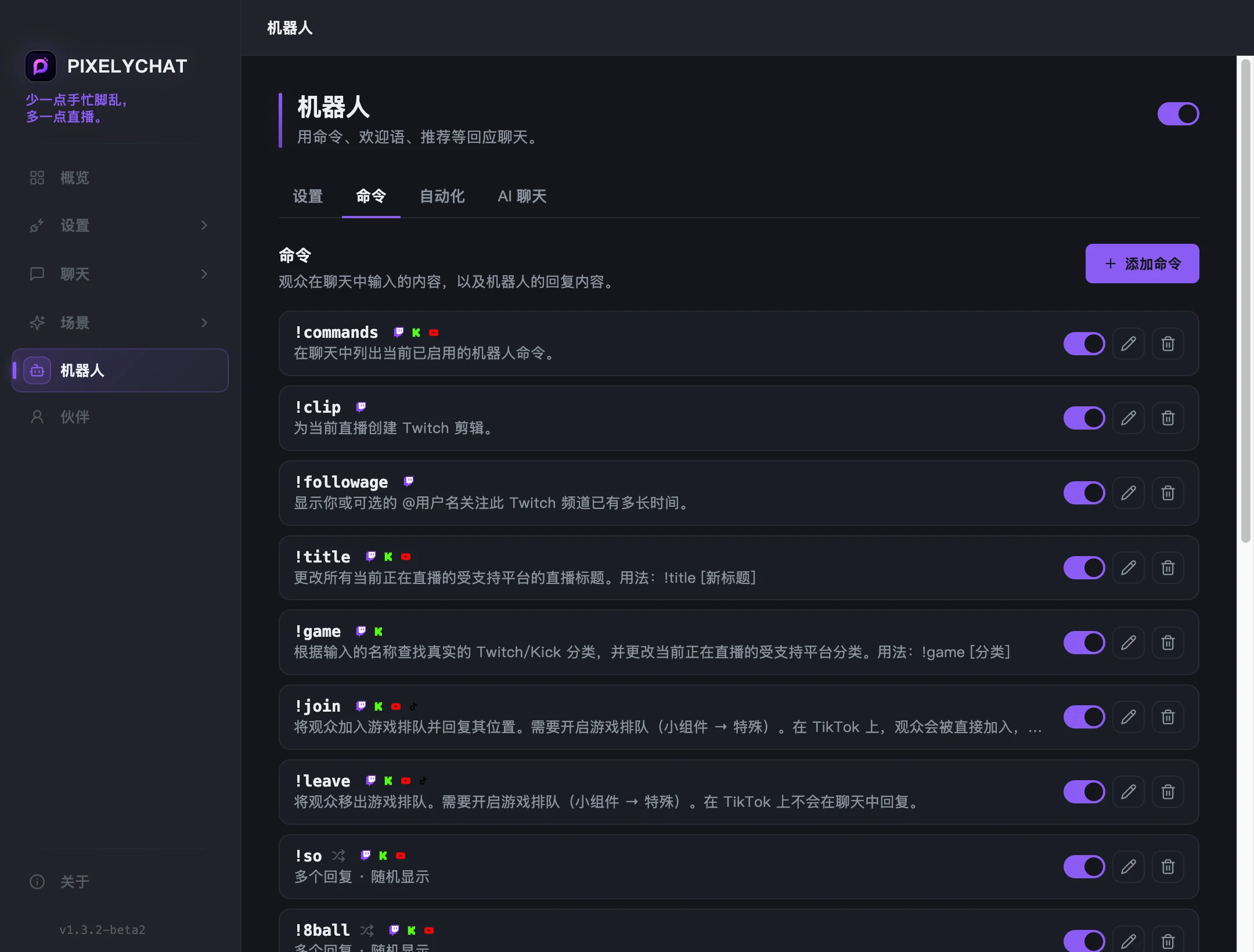Delete the !join command
The image size is (1254, 952).
pyautogui.click(x=1168, y=717)
